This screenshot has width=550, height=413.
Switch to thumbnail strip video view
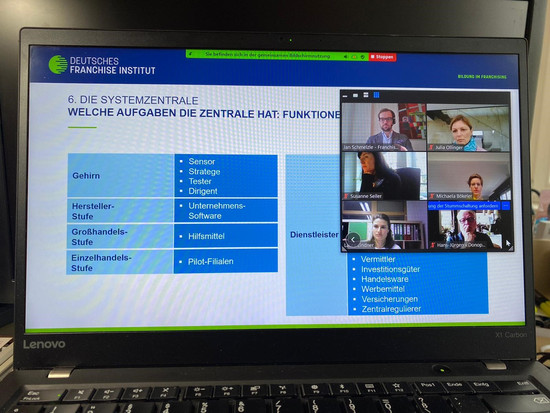pos(366,95)
